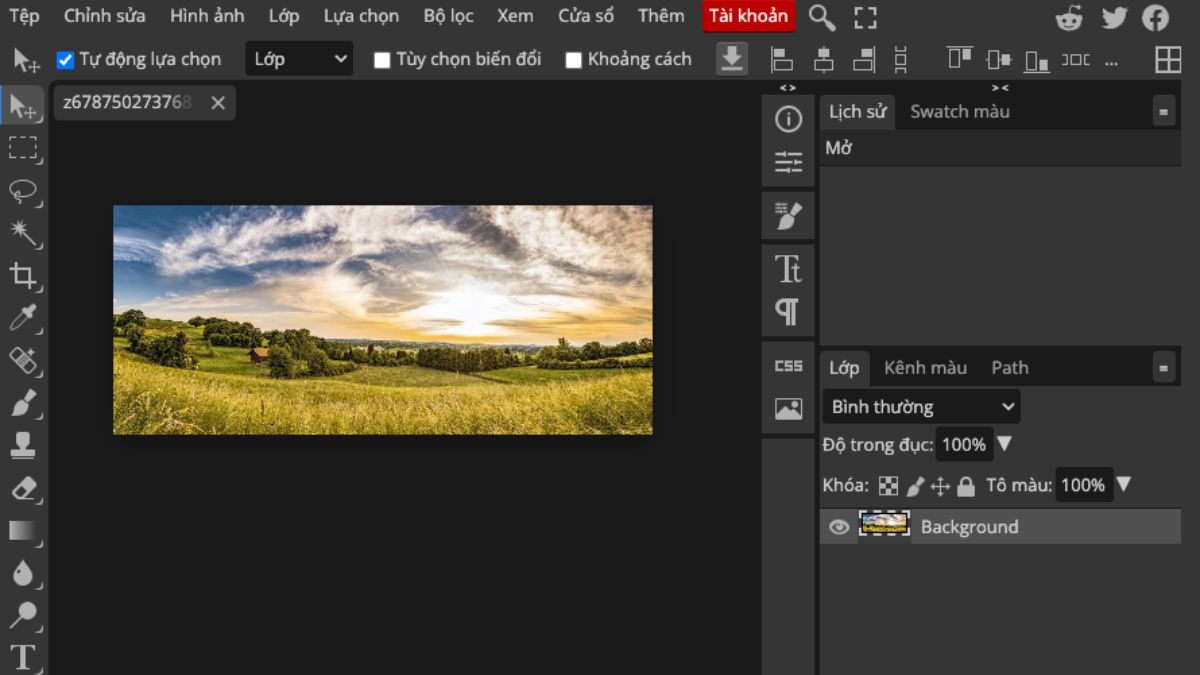Open the 'Bộ lọc' menu
The height and width of the screenshot is (675, 1200).
[x=448, y=16]
